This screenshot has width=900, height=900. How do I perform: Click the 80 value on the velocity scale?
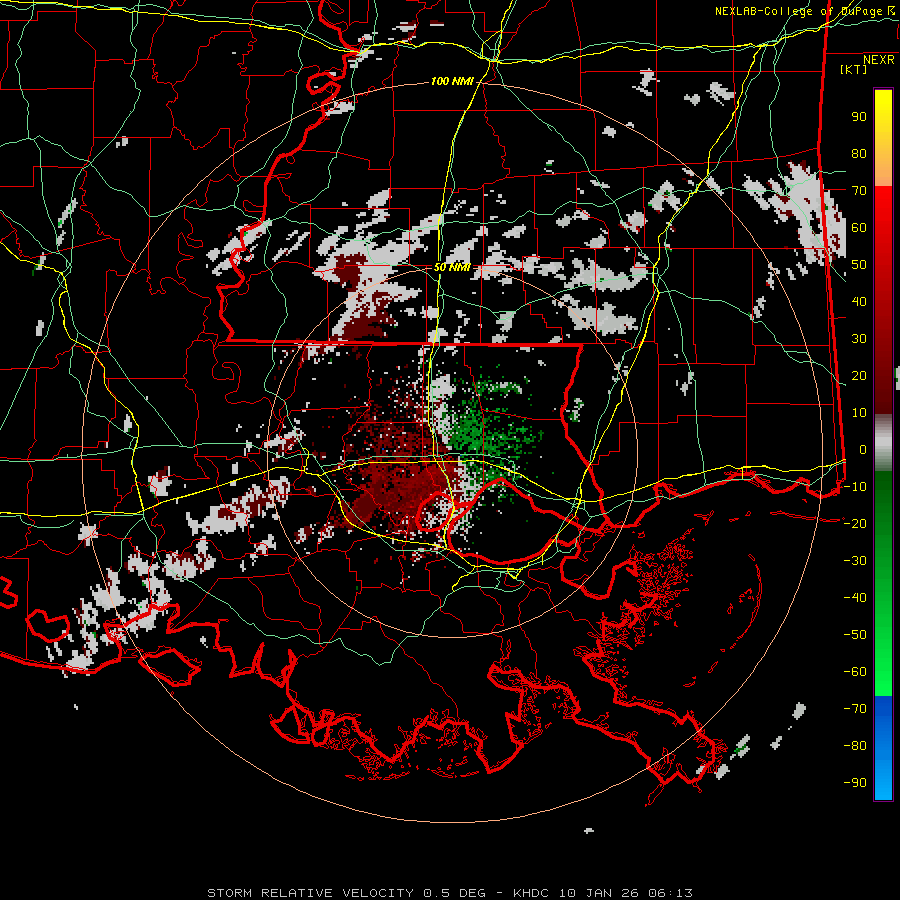point(859,154)
